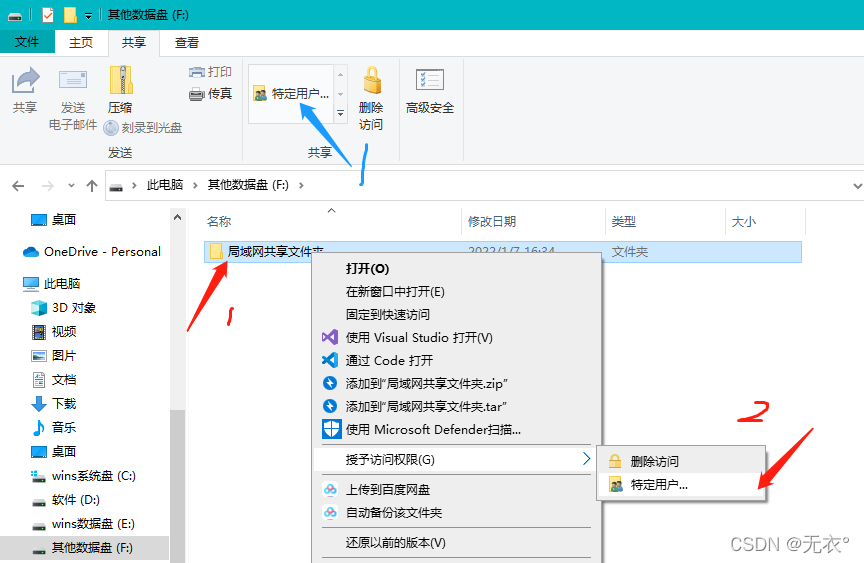Select 此电脑 in navigation pane
The image size is (864, 563).
(x=52, y=284)
